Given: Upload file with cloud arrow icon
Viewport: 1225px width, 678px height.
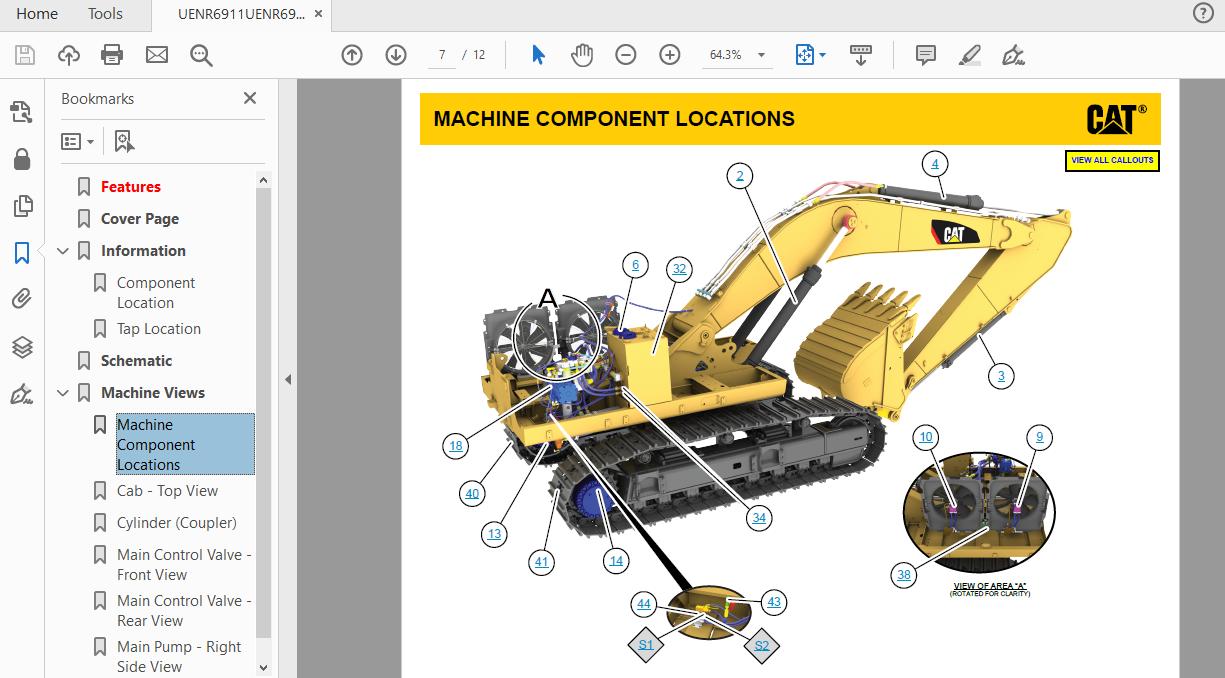Looking at the screenshot, I should [x=68, y=55].
